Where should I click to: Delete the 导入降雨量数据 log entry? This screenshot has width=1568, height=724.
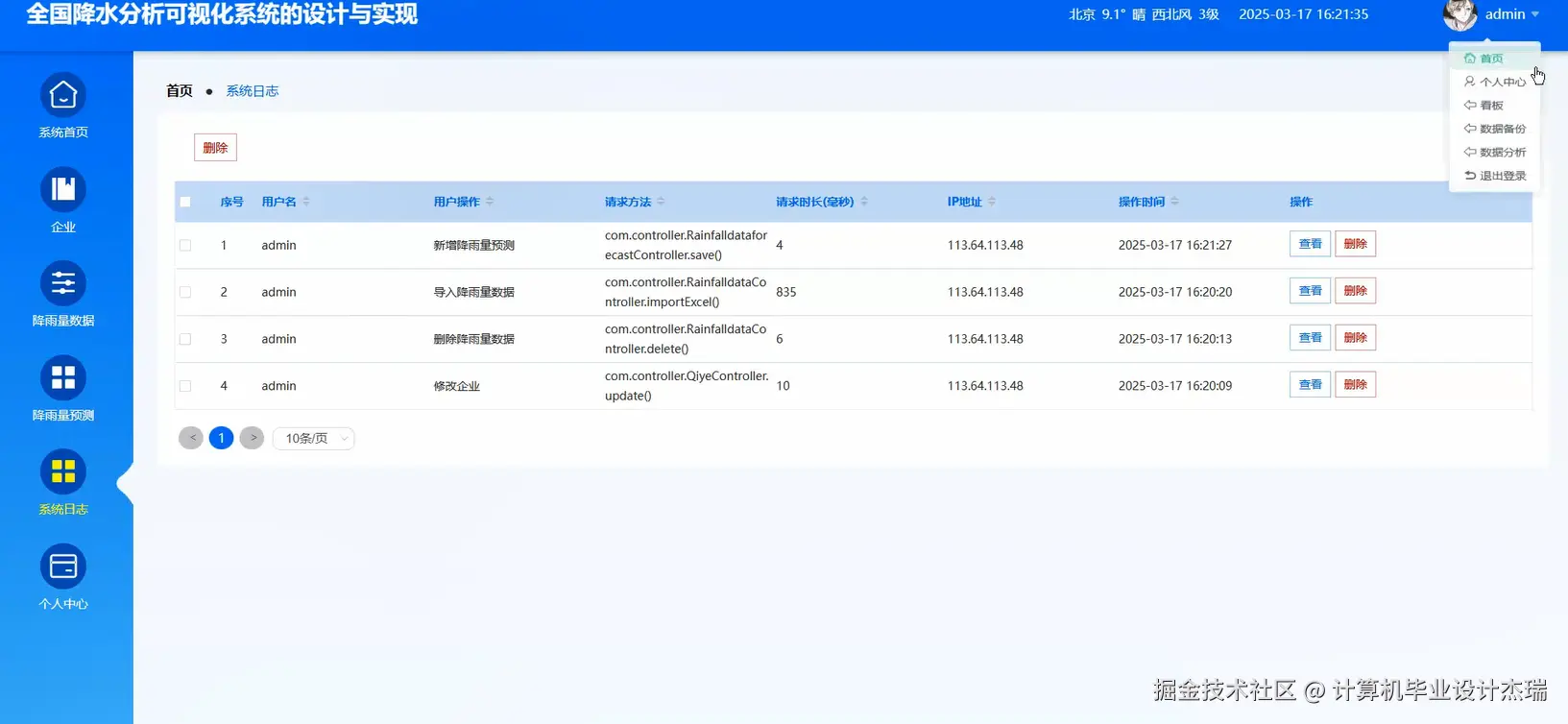click(x=1355, y=291)
